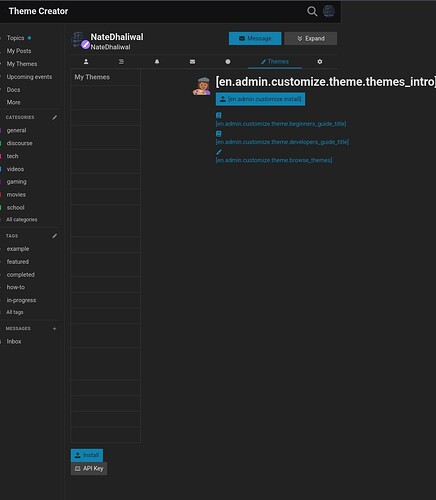Viewport: 436px width, 500px height.
Task: Open the search magnifier icon
Action: pyautogui.click(x=312, y=11)
